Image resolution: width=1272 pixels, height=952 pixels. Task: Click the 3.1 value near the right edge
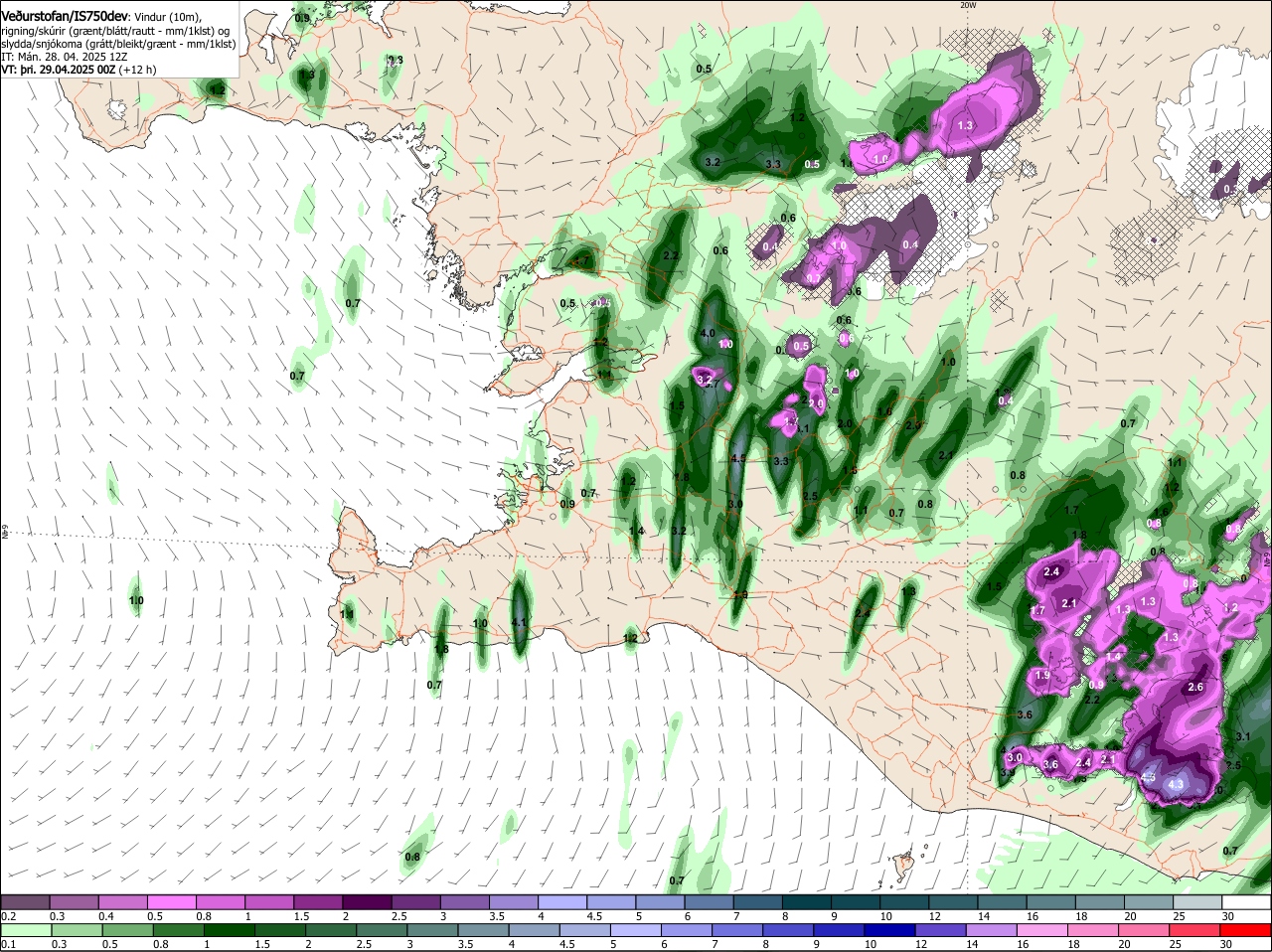point(1242,736)
